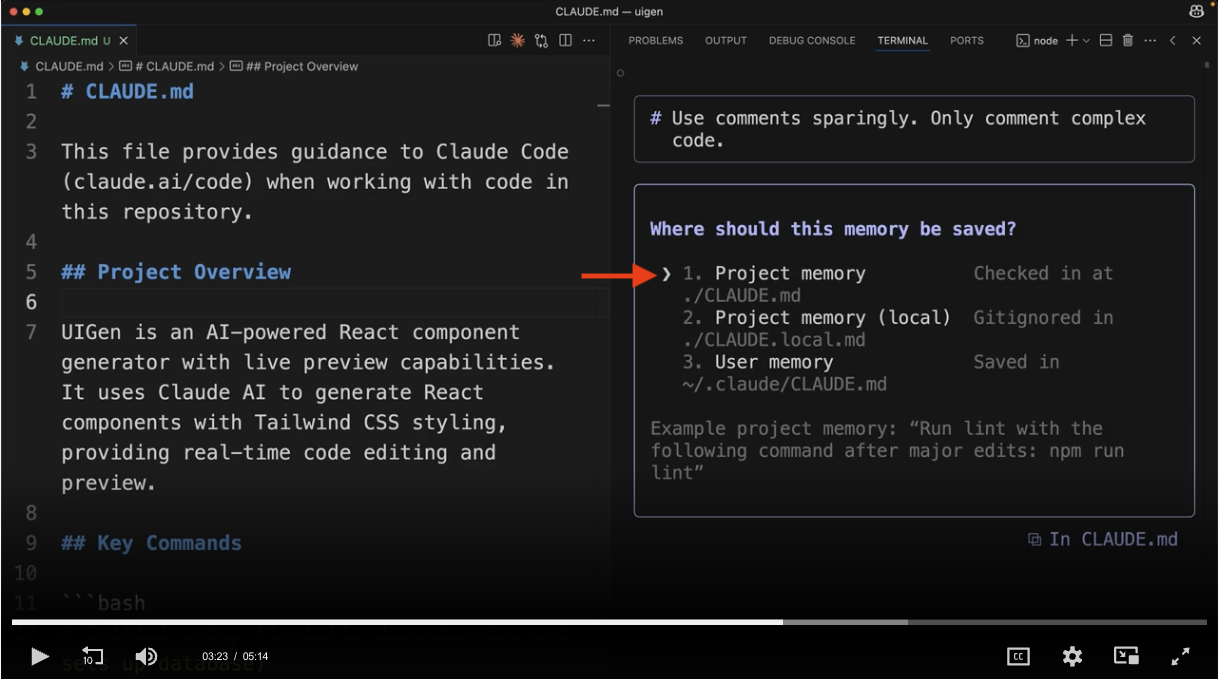Click the editor minimap overview
The height and width of the screenshot is (679, 1219).
click(603, 104)
